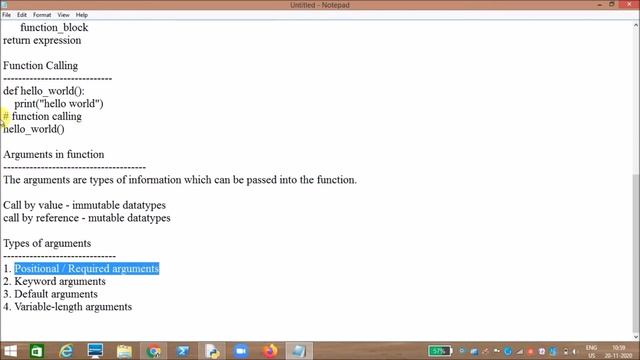The image size is (640, 360).
Task: Click the red circular tray icon
Action: pyautogui.click(x=530, y=351)
